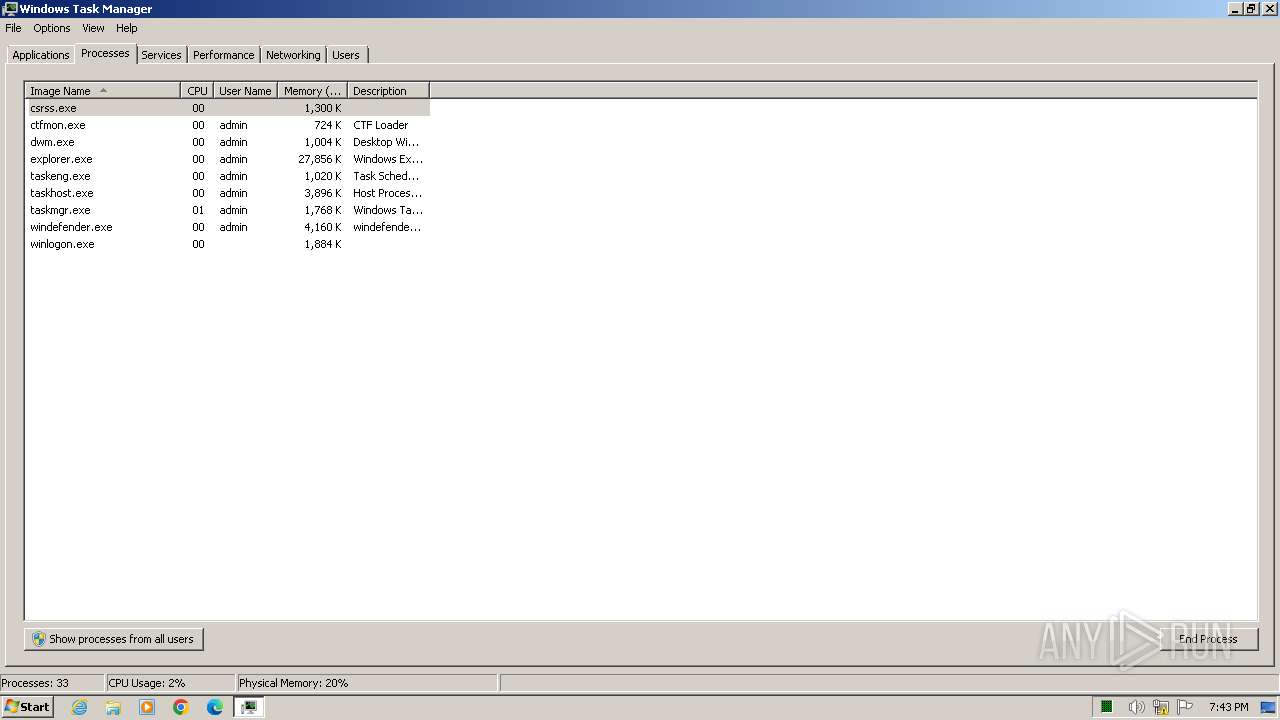The image size is (1280, 720).
Task: Open the network tray icon
Action: point(1161,707)
